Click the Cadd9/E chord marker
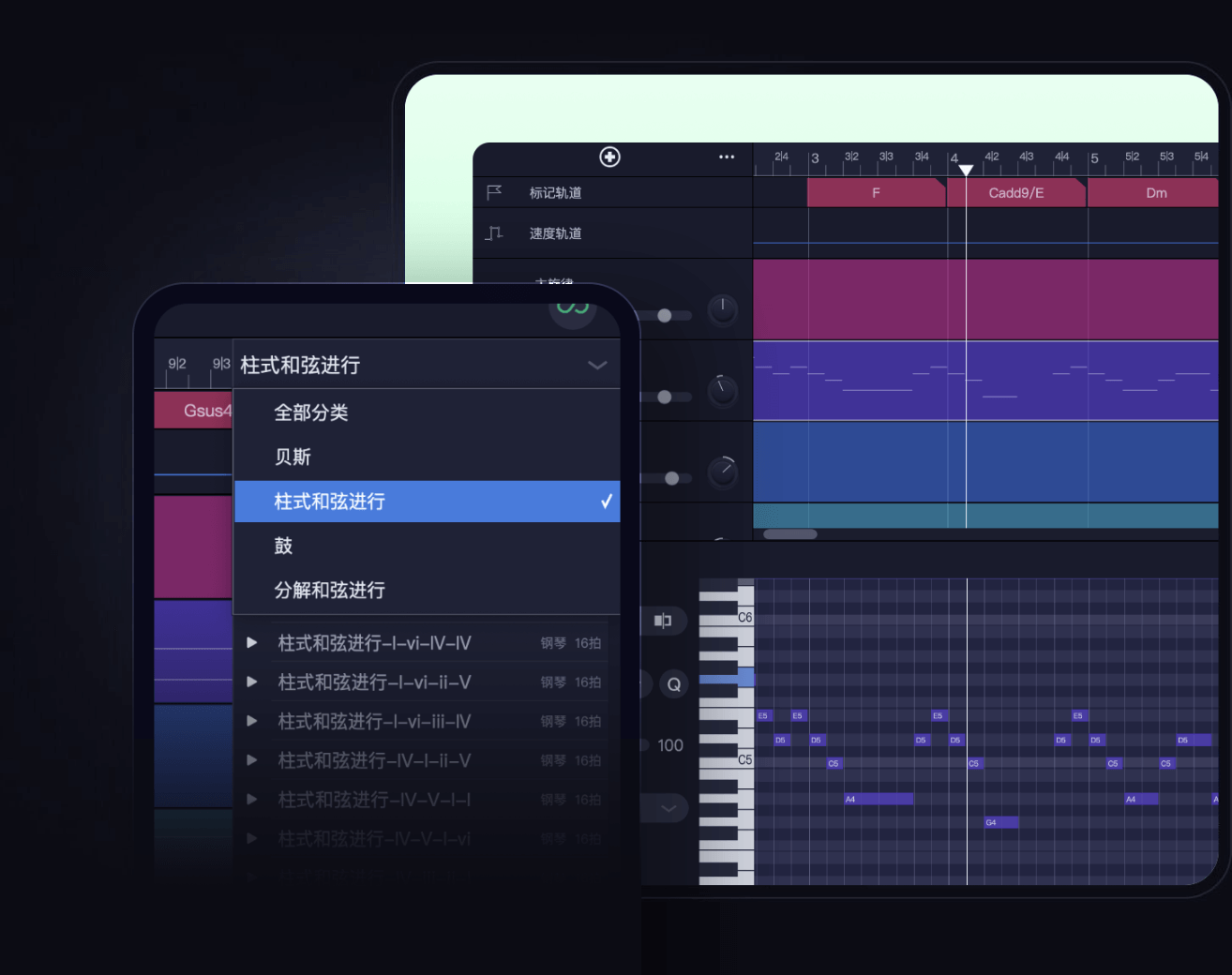The height and width of the screenshot is (975, 1232). click(x=1015, y=193)
